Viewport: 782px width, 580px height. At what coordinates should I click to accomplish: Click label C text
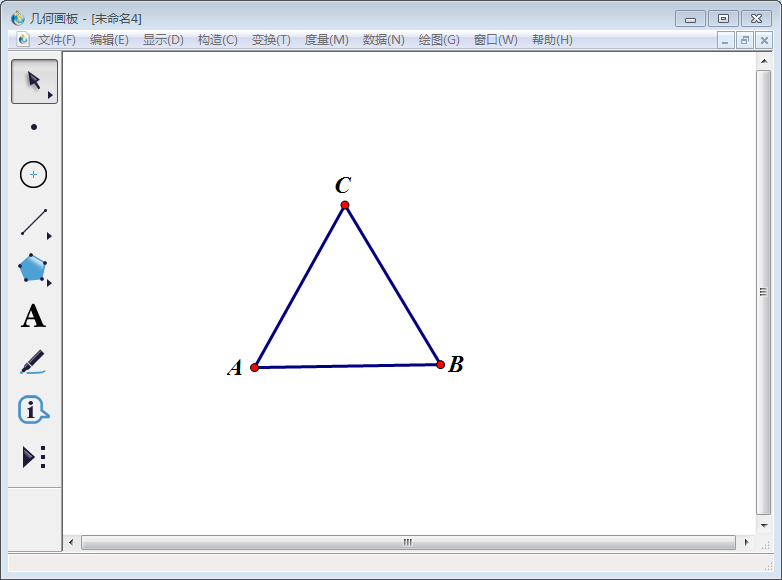click(343, 185)
